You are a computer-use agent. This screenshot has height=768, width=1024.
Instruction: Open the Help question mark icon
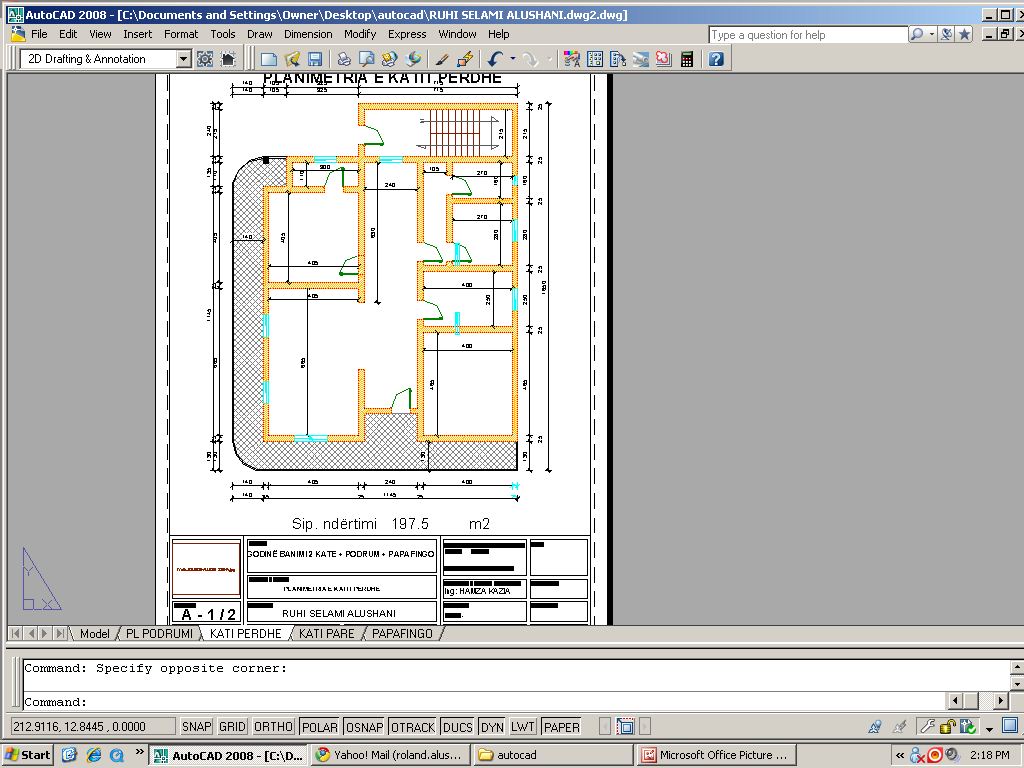tap(716, 59)
